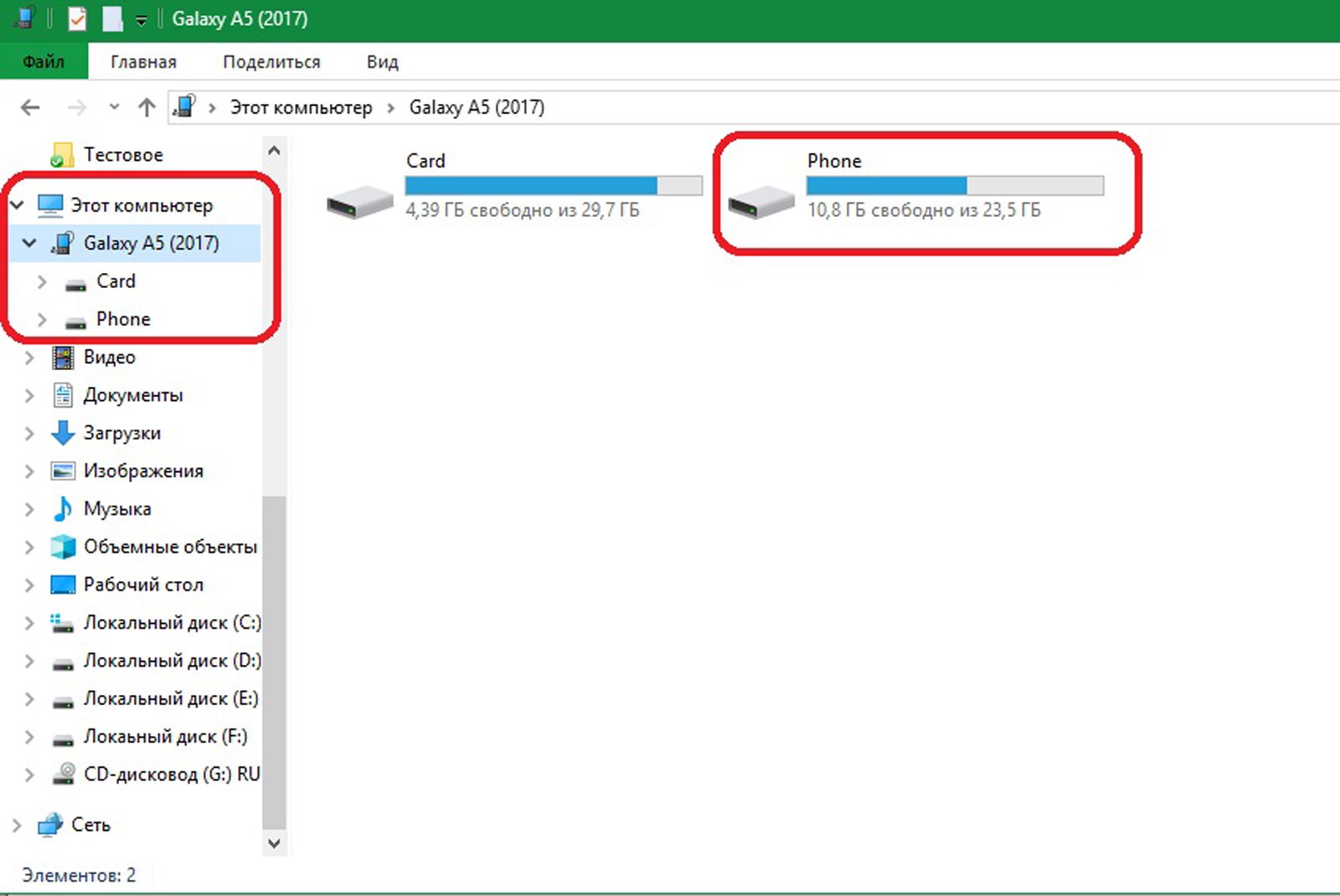
Task: Click the Загрузки download arrow icon
Action: [x=63, y=433]
